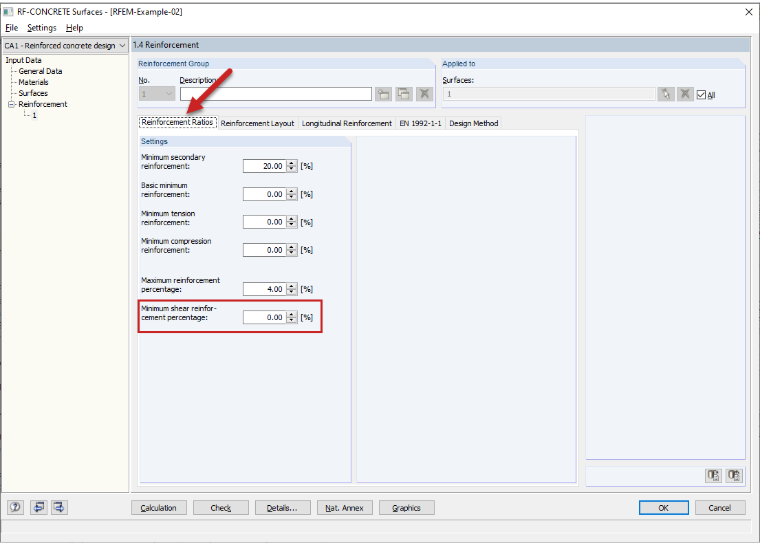
Task: Increase minimum secondary reinforcement value
Action: click(x=291, y=163)
